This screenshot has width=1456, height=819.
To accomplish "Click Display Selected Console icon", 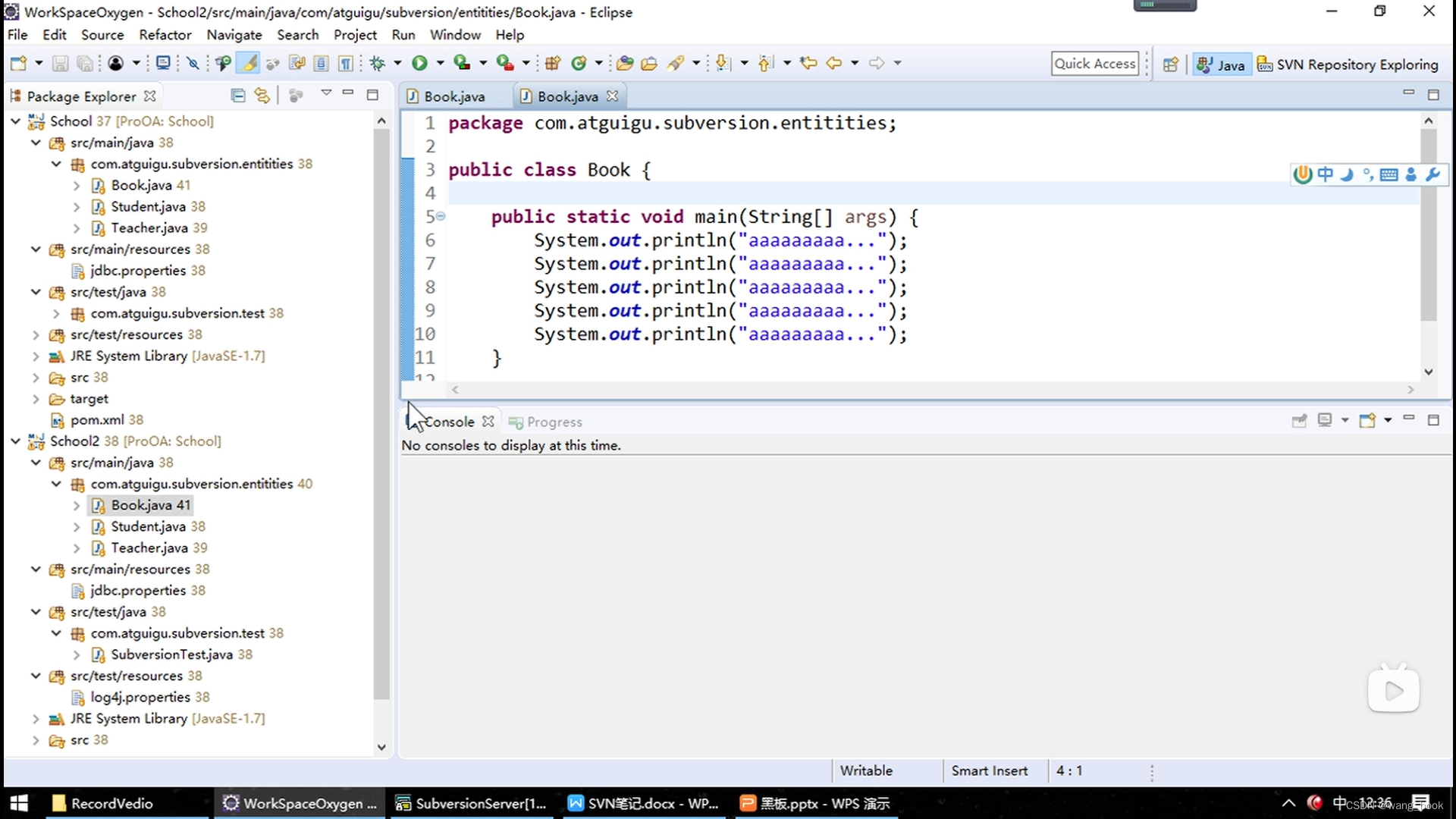I will (x=1325, y=421).
